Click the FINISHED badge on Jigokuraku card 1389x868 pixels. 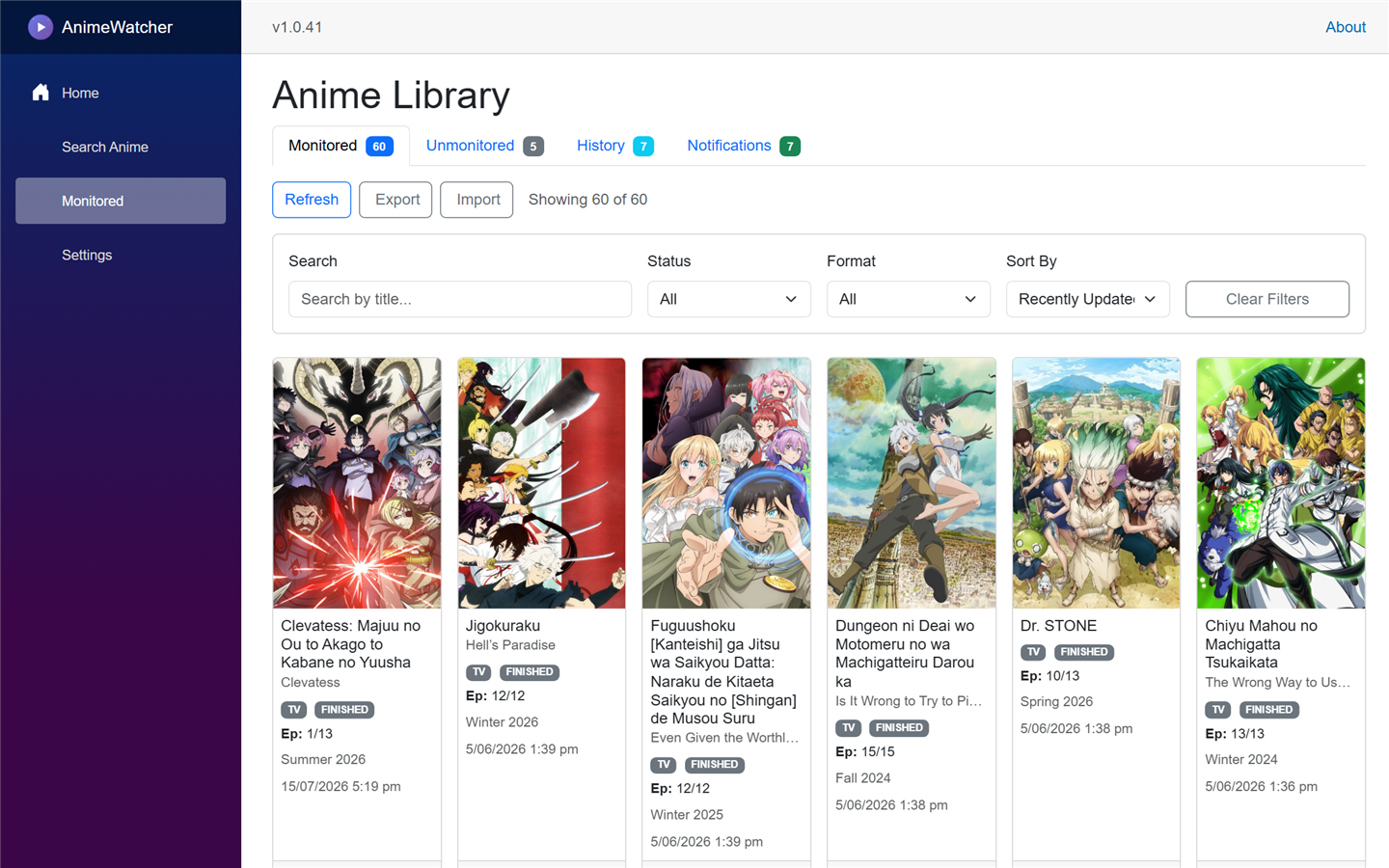coord(530,672)
